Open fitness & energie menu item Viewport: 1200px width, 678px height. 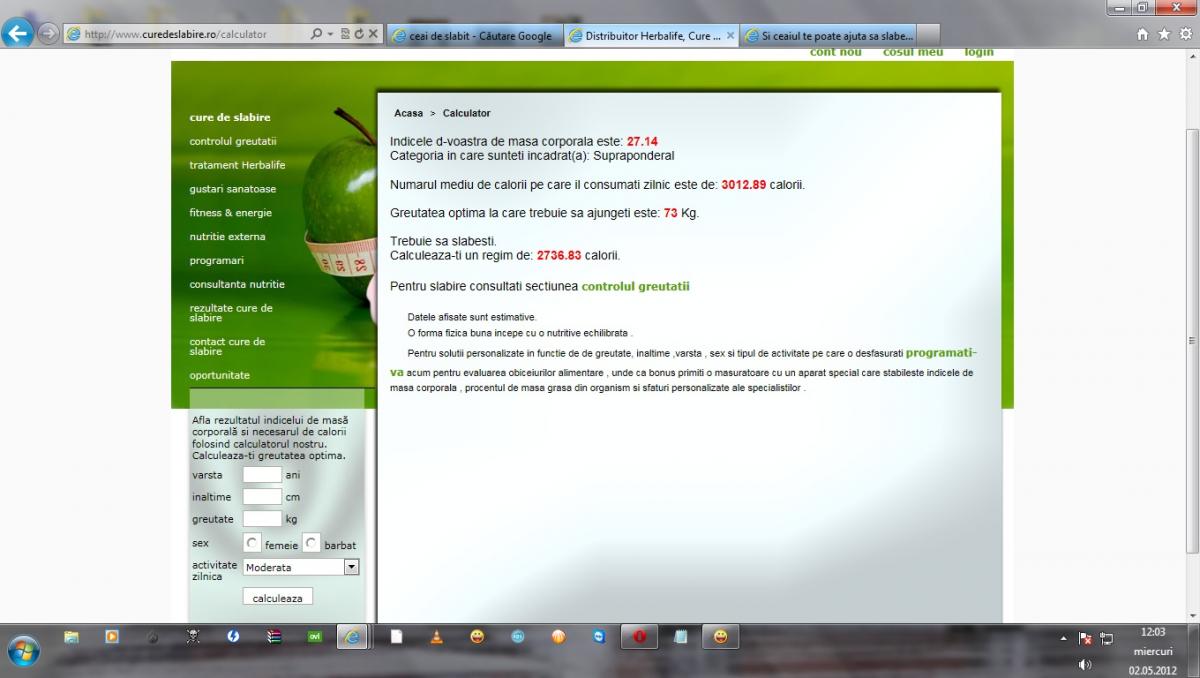[230, 213]
